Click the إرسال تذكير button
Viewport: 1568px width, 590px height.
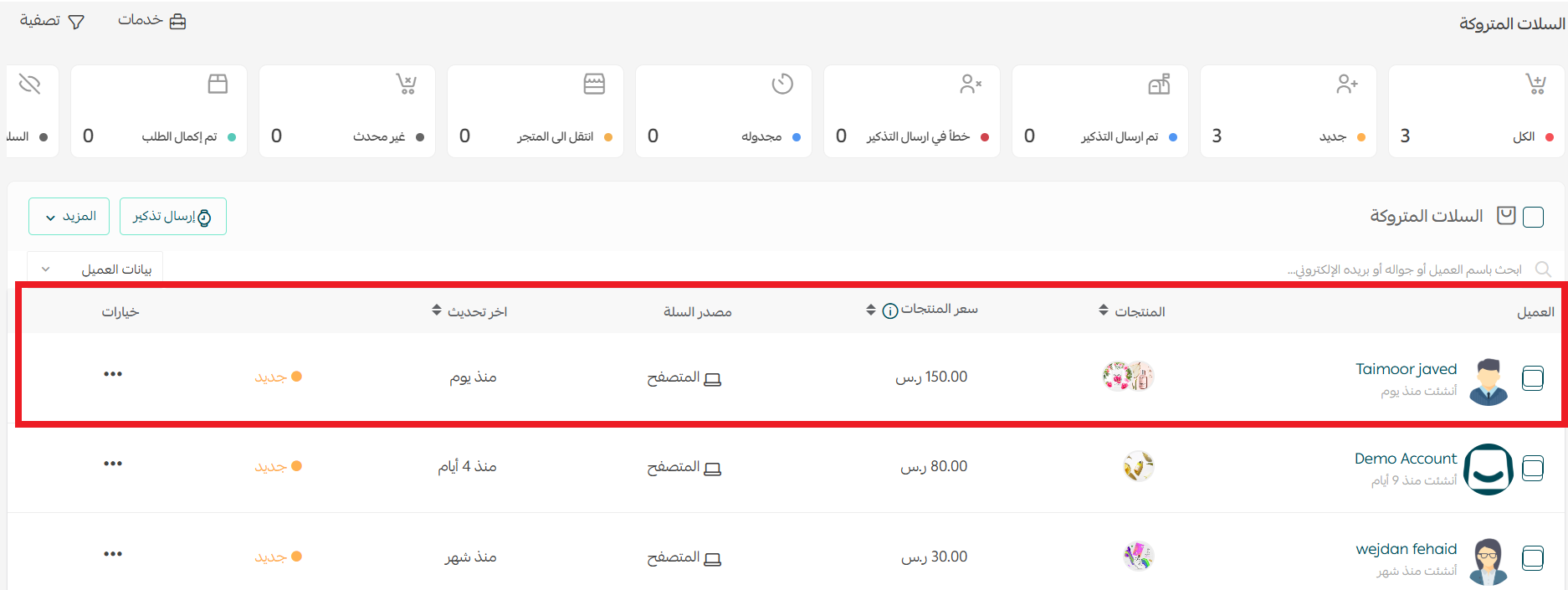tap(172, 217)
